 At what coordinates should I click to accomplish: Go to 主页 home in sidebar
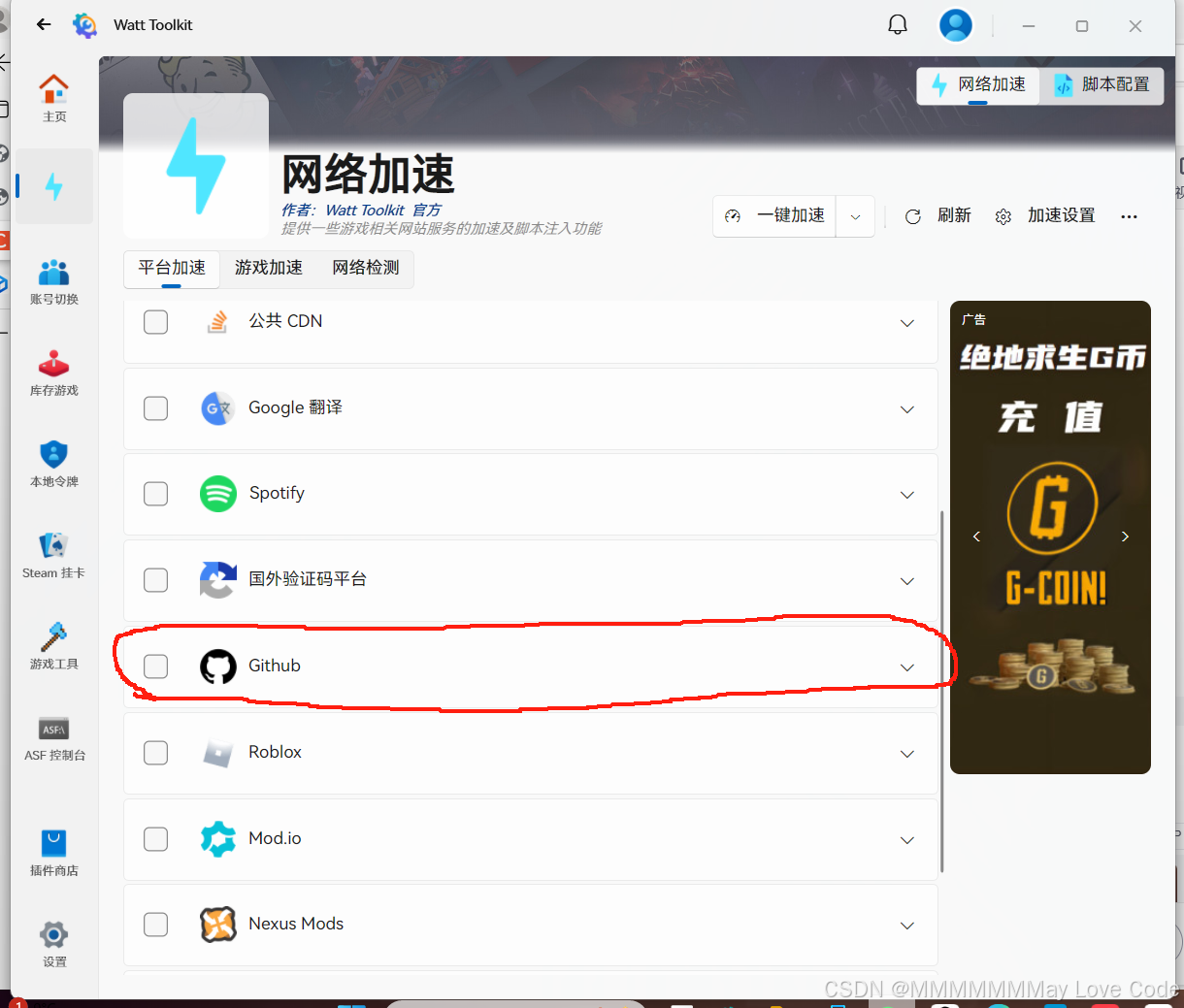(x=54, y=99)
